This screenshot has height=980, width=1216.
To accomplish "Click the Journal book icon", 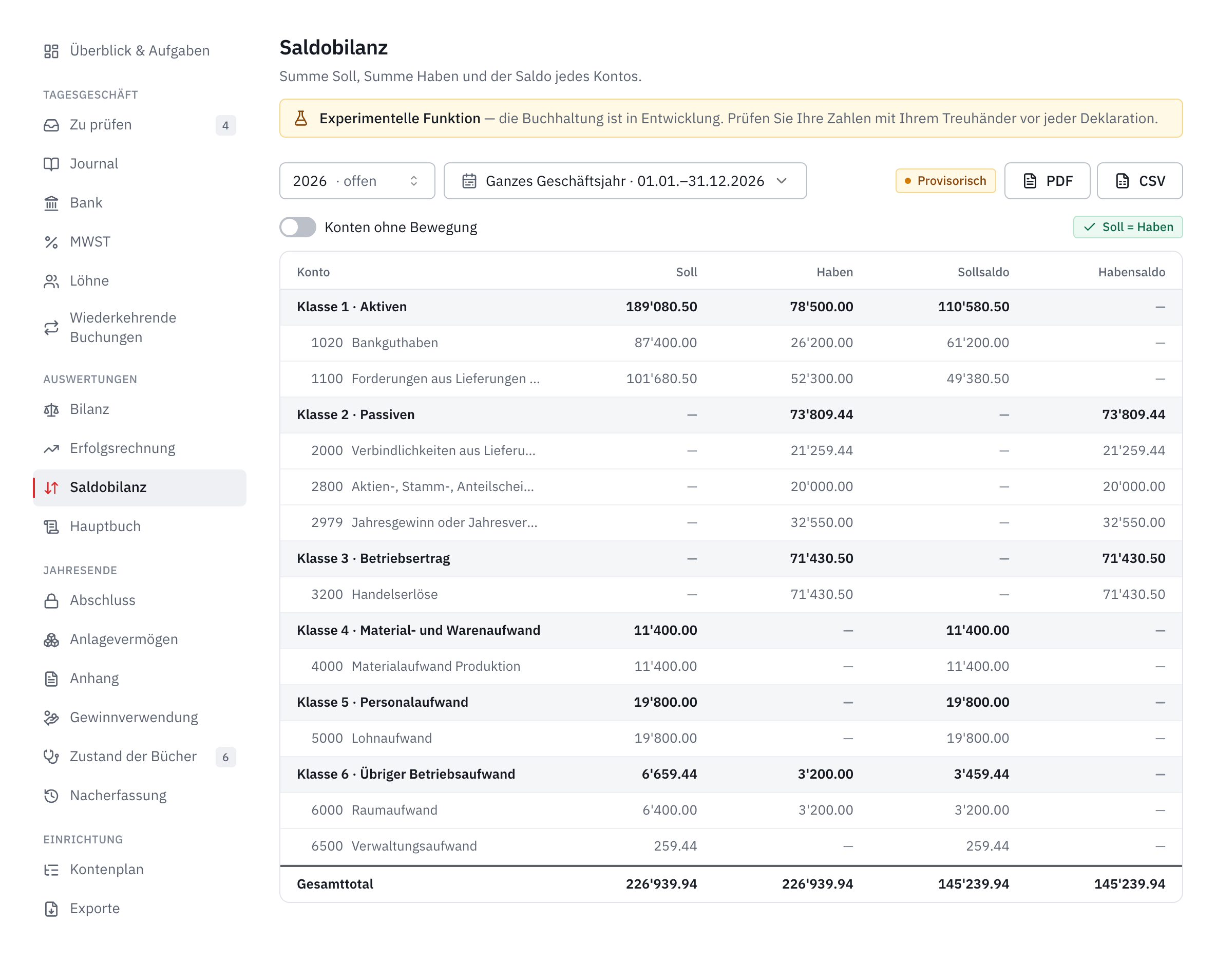I will pos(51,164).
